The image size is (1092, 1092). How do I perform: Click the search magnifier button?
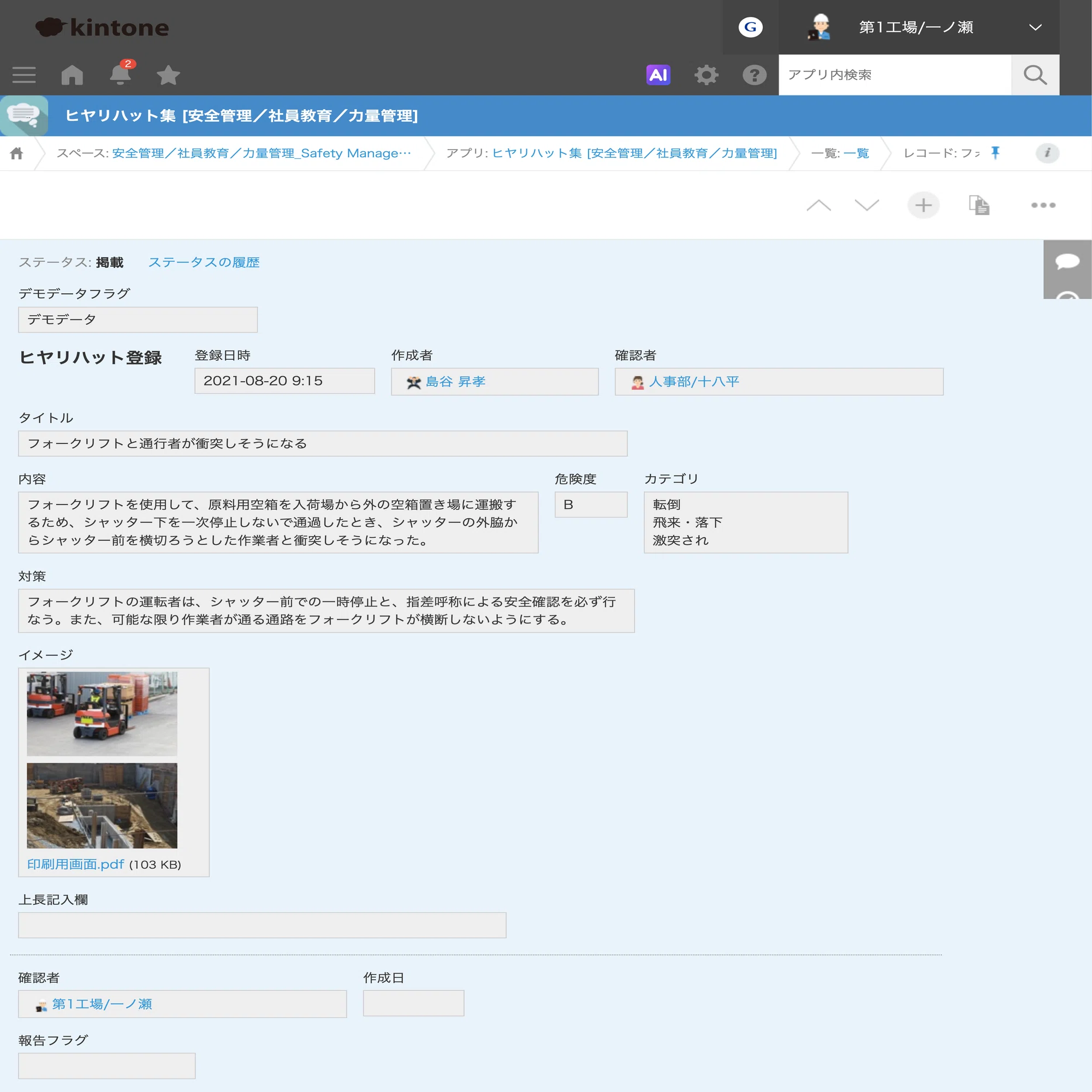click(1035, 75)
